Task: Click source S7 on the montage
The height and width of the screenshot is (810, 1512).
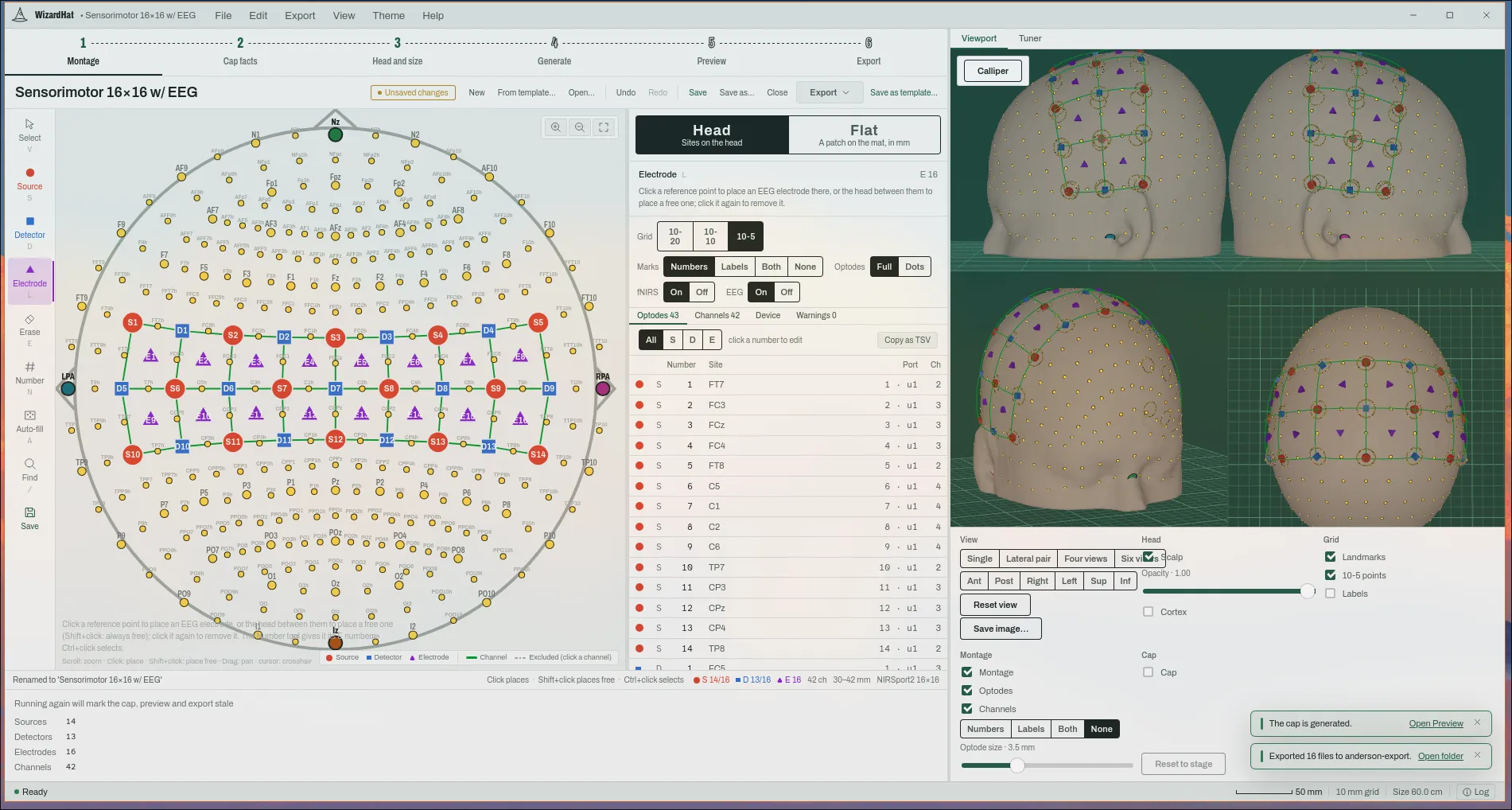Action: (x=282, y=388)
